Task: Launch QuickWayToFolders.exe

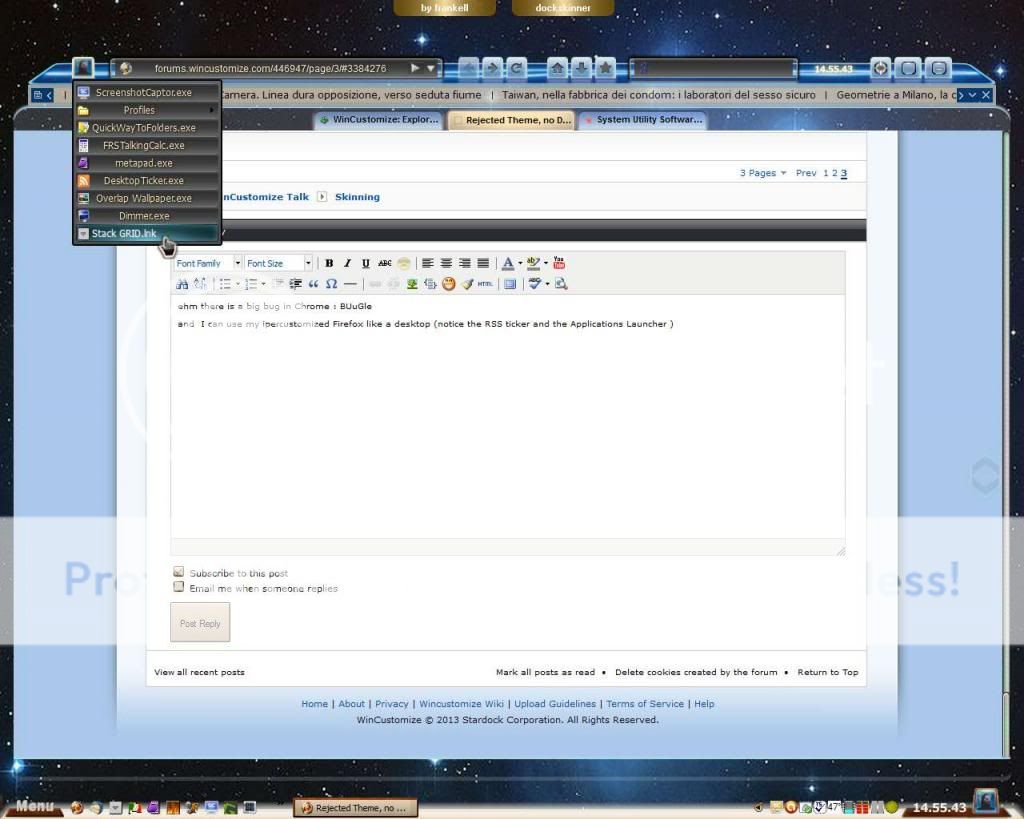Action: point(147,127)
